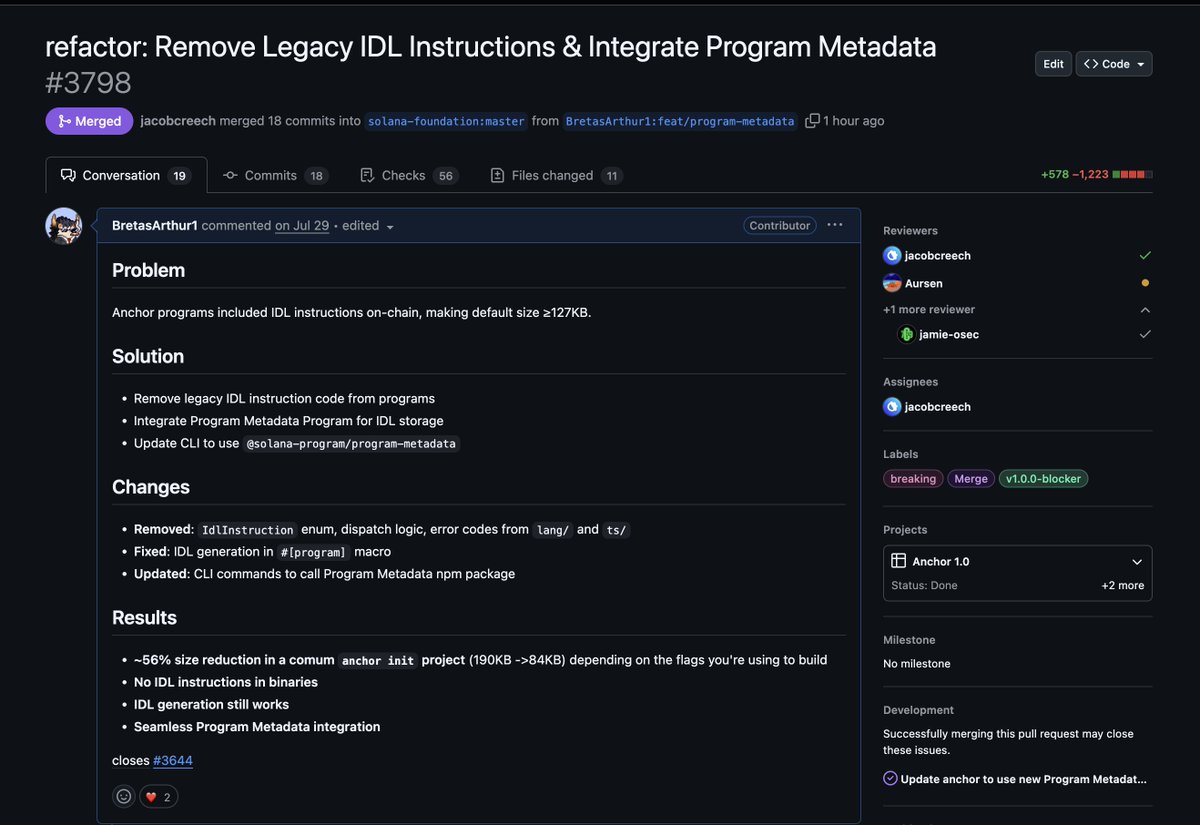
Task: Expand the Anchor 1.0 project dropdown
Action: point(1136,562)
